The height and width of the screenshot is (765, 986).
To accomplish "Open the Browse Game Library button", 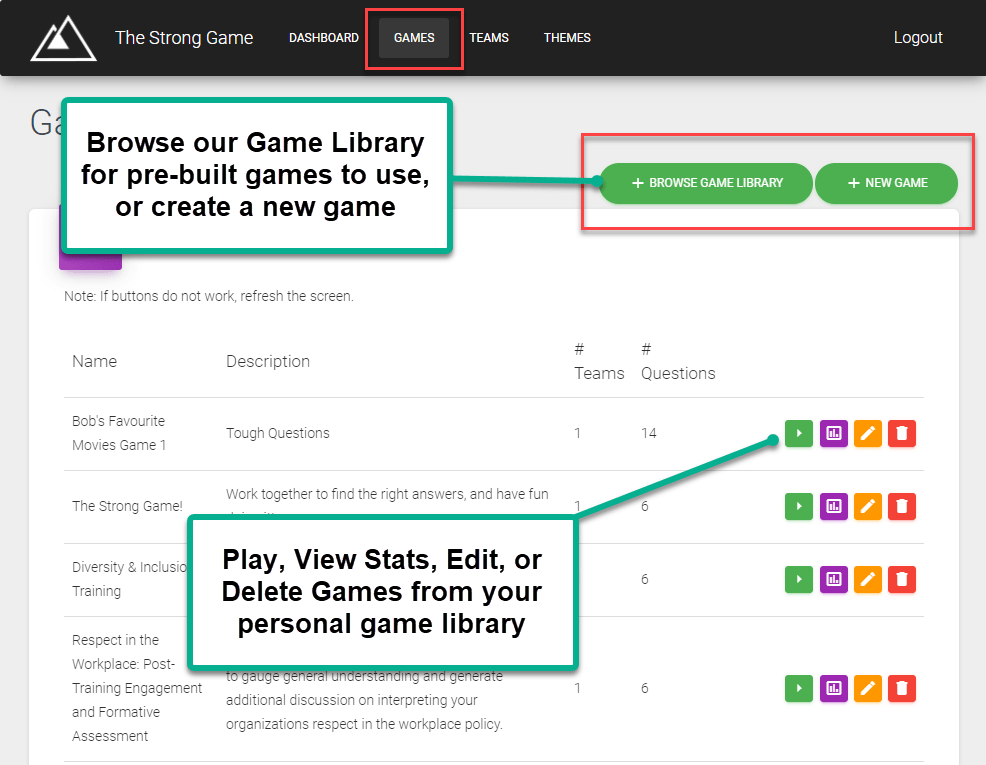I will pos(706,184).
